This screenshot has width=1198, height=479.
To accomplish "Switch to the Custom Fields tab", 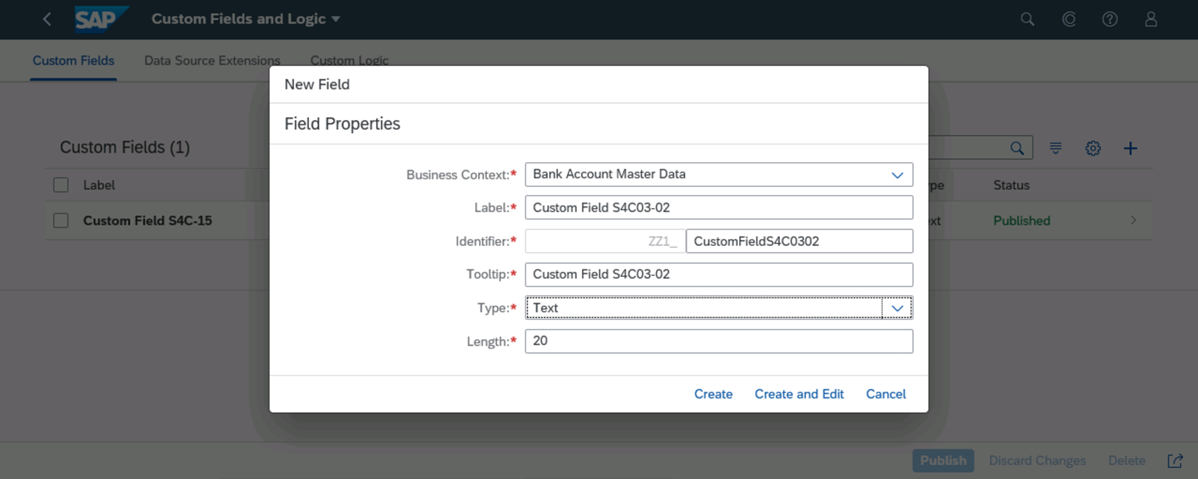I will coord(73,61).
